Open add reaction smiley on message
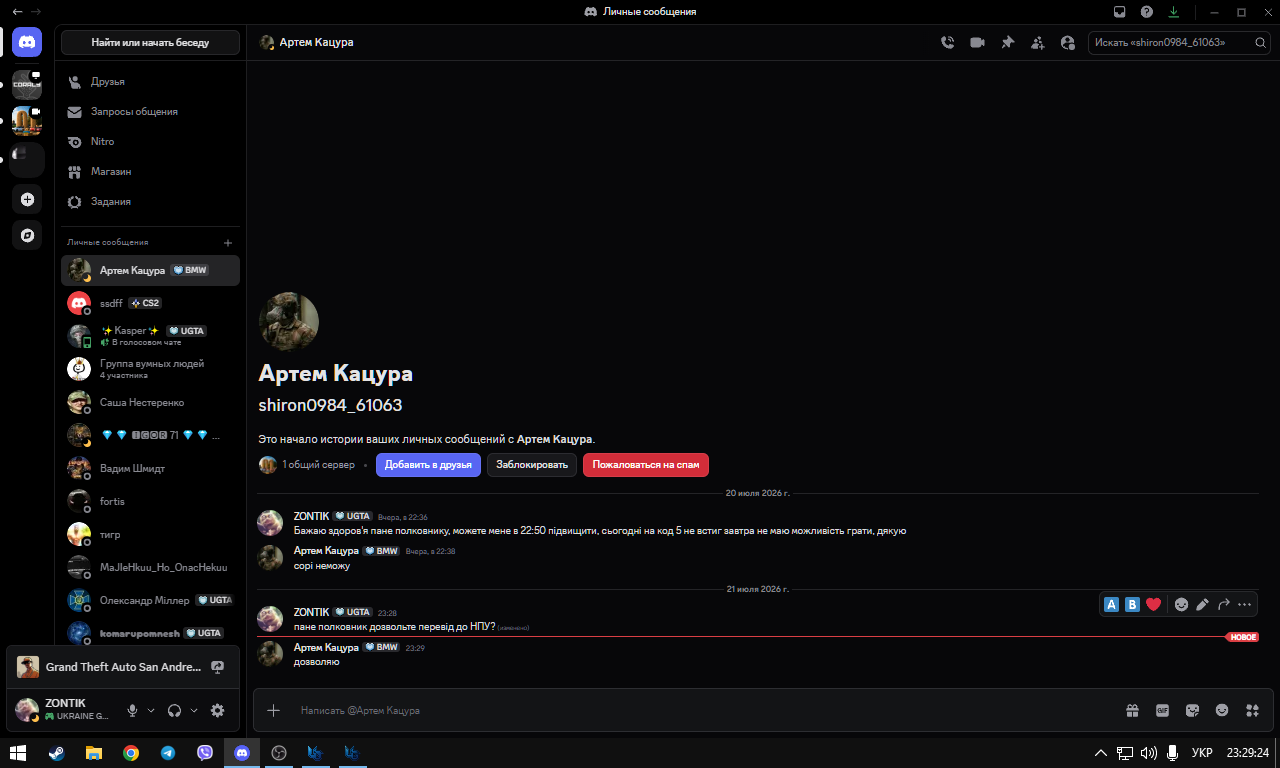The height and width of the screenshot is (768, 1280). (1181, 604)
